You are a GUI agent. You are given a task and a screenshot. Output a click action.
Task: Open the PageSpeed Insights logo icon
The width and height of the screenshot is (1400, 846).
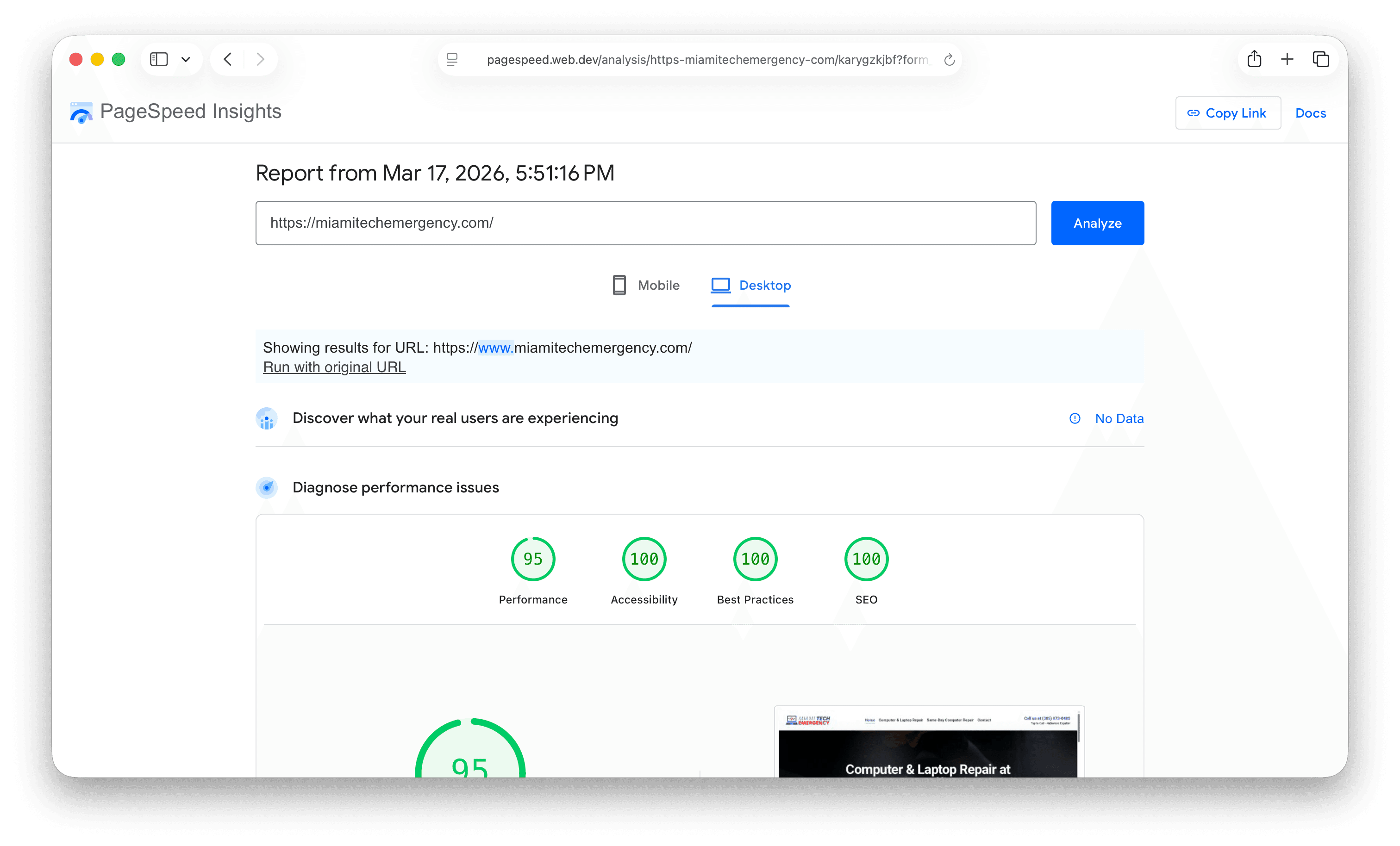point(81,112)
